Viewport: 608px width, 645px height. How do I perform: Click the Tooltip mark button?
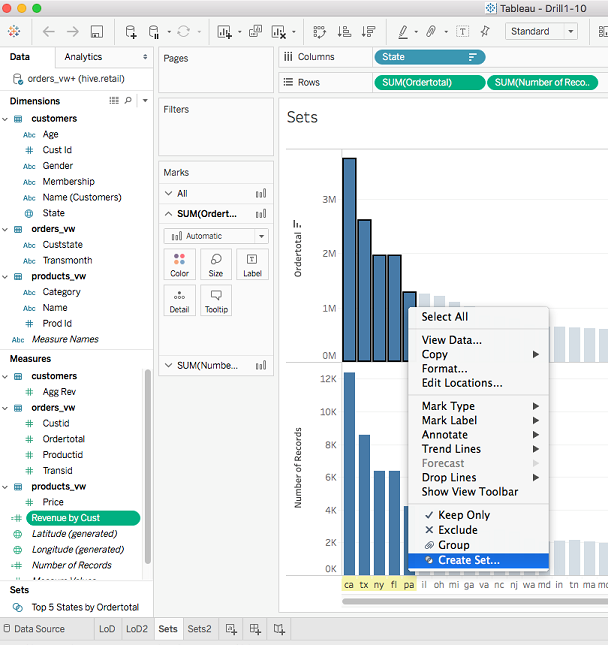click(x=215, y=300)
